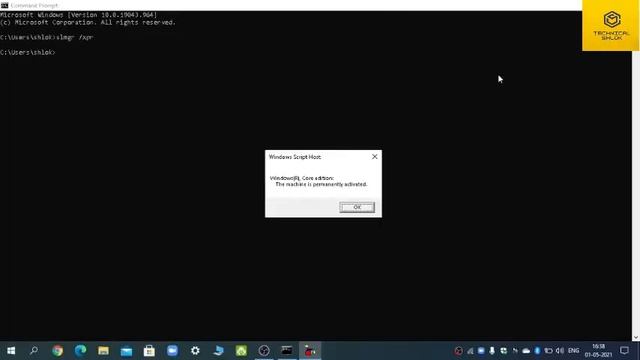Select the active red app on the taskbar
Image resolution: width=640 pixels, height=360 pixels.
point(310,351)
